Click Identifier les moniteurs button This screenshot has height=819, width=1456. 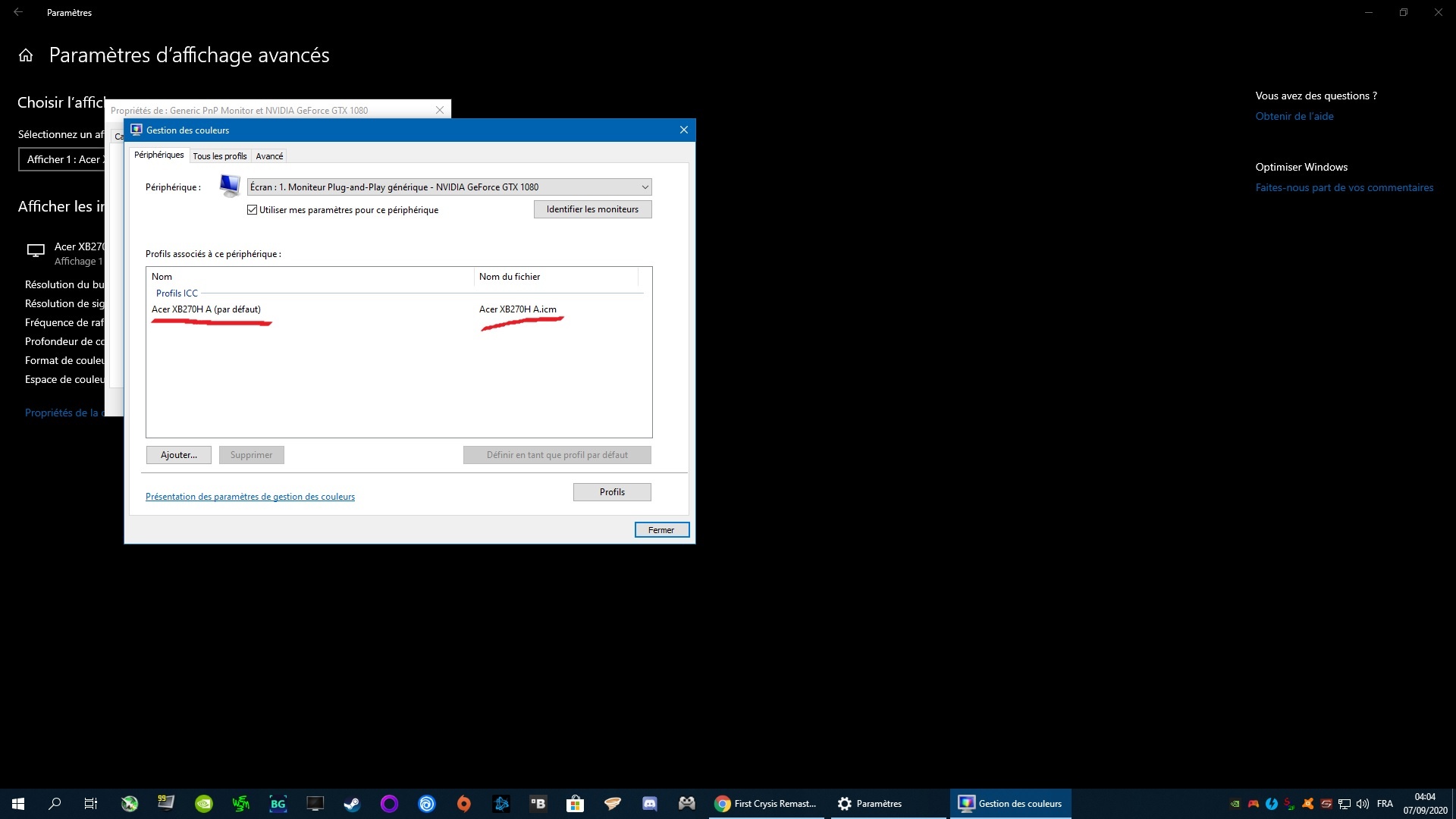(592, 209)
